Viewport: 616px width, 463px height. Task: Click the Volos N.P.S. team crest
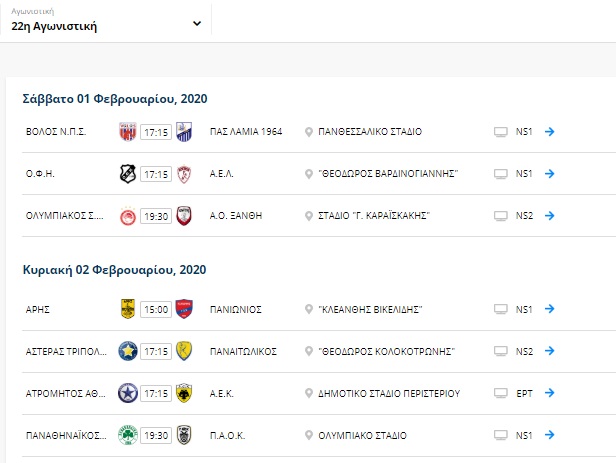tap(127, 132)
